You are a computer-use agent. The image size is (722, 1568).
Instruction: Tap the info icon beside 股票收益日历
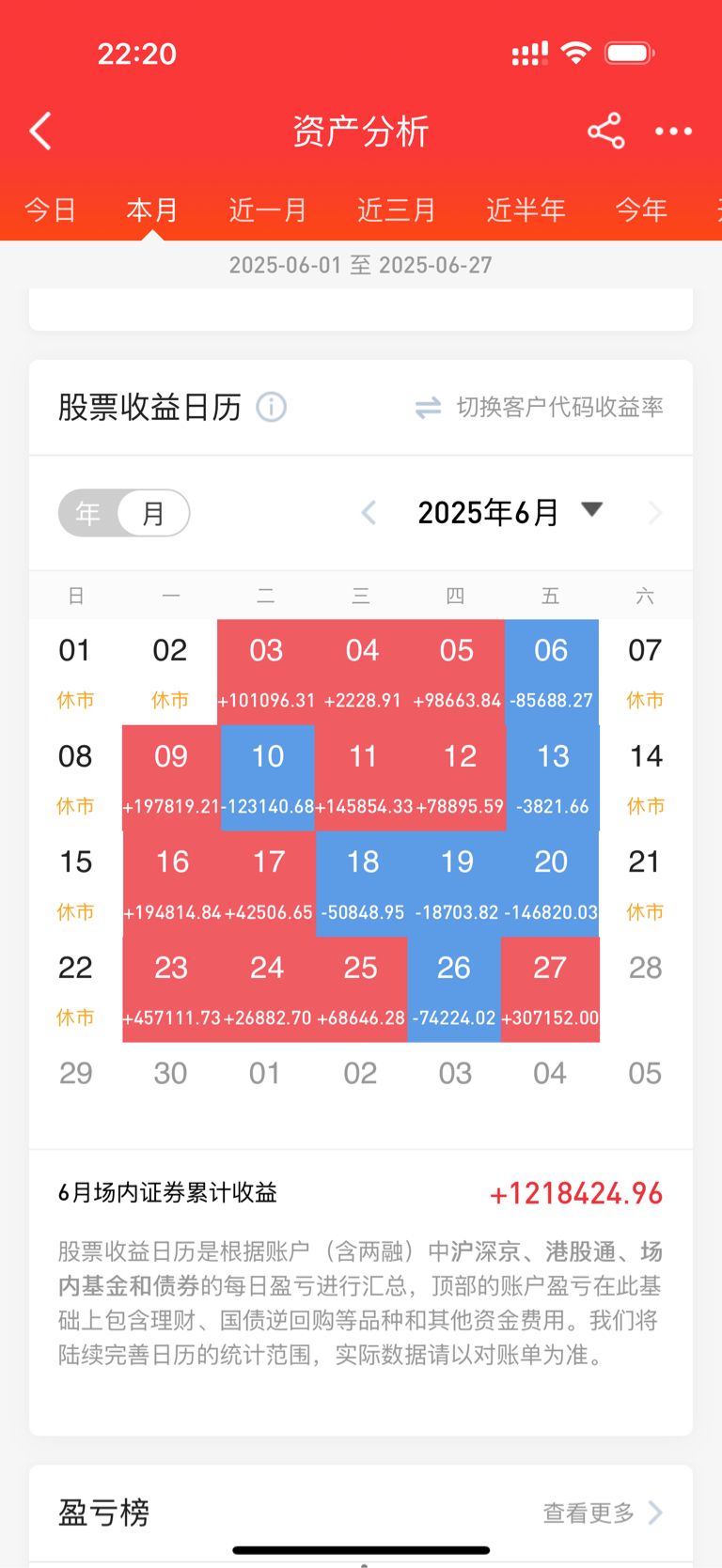(272, 407)
